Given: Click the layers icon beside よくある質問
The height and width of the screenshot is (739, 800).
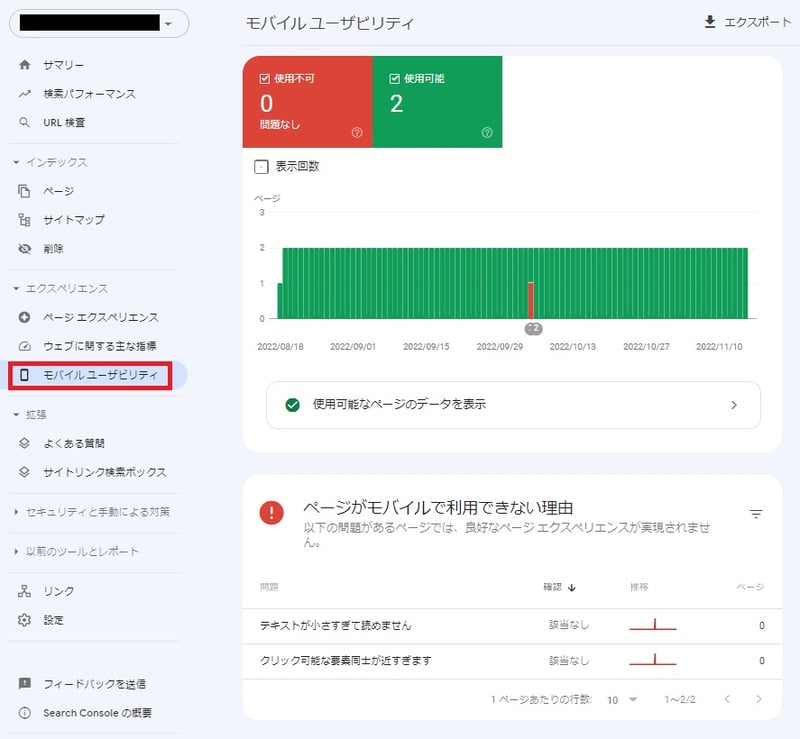Looking at the screenshot, I should tap(24, 443).
